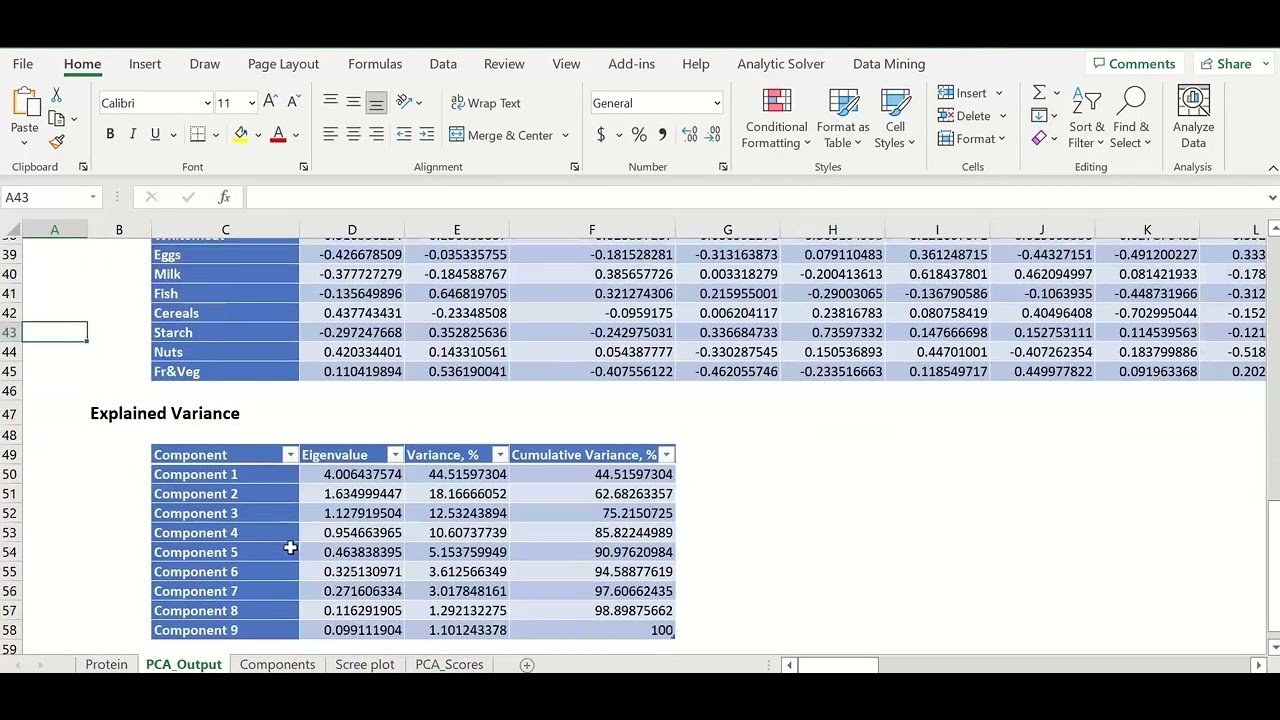Decrease font size with the smaller A
Screen dimensions: 1280x720
[x=293, y=102]
